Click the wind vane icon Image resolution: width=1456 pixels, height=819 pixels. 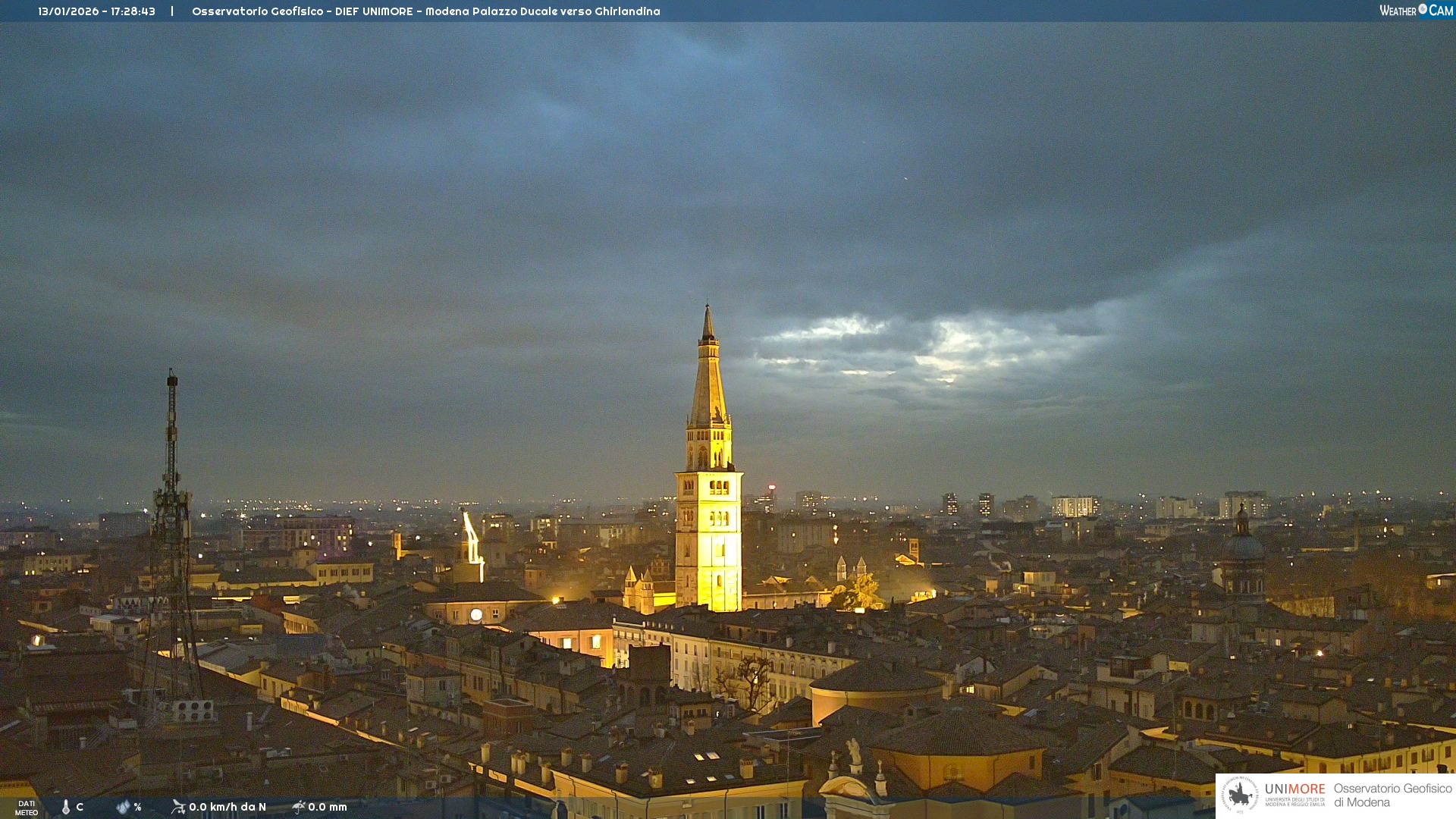pos(178,807)
